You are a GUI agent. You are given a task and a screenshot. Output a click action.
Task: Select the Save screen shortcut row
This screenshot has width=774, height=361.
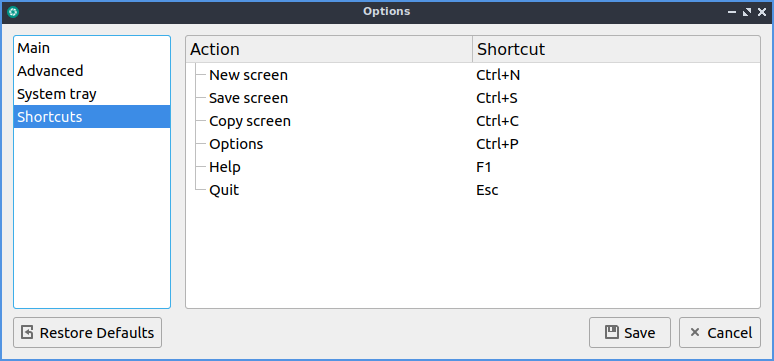(473, 98)
